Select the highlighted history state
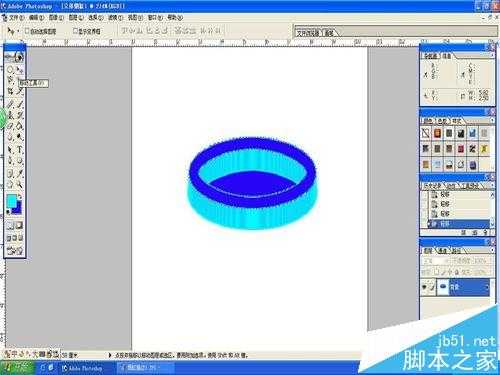Image resolution: width=500 pixels, height=375 pixels. [x=458, y=224]
